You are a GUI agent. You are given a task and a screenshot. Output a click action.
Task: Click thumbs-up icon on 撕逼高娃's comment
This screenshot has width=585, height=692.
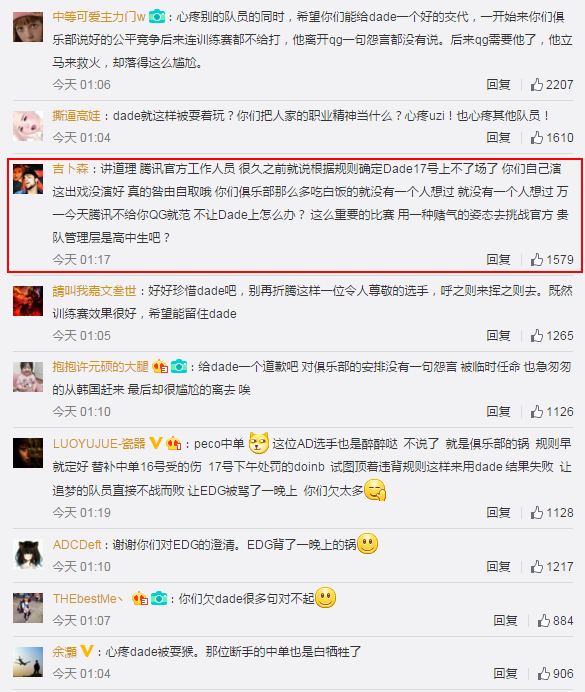coord(536,138)
